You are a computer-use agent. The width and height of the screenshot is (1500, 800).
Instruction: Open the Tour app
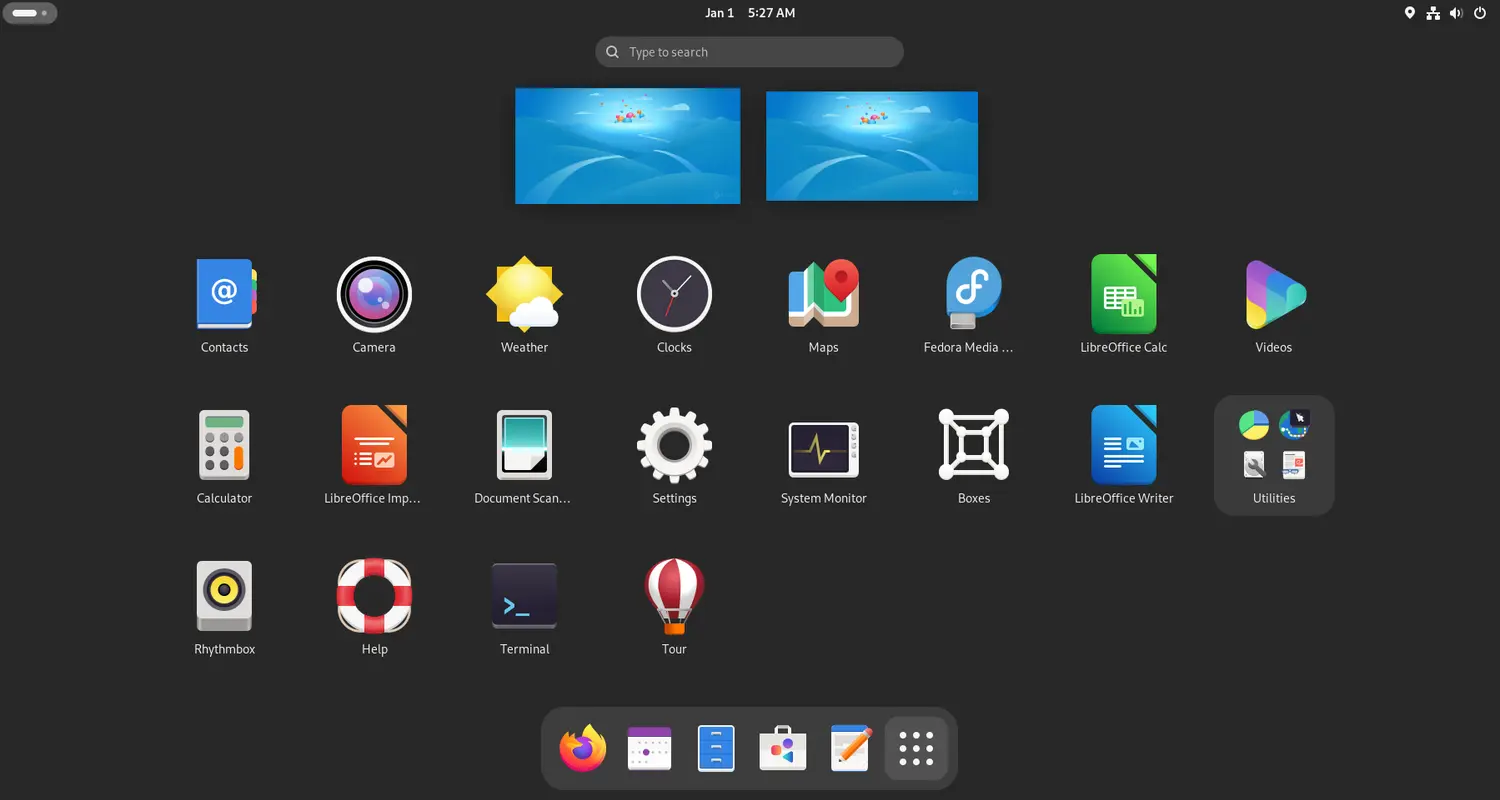(x=674, y=596)
